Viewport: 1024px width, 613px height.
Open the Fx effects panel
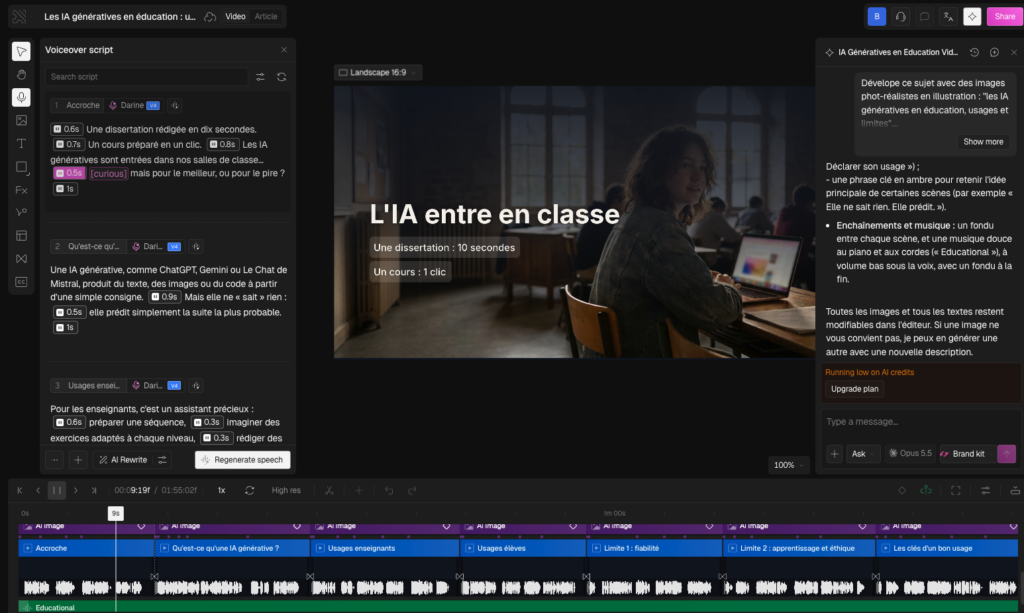coord(22,190)
